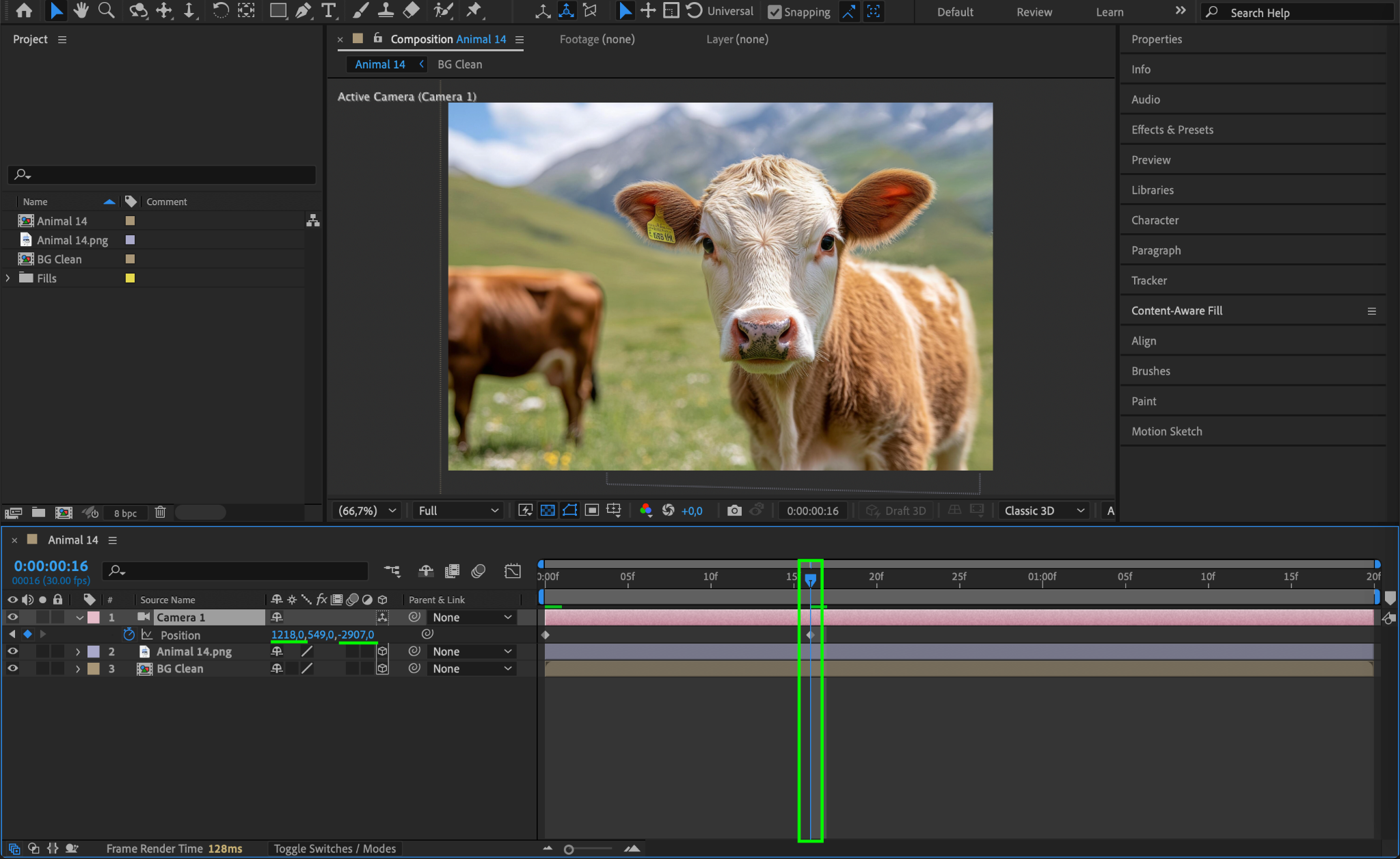Open the Classic 3D renderer dropdown
Image resolution: width=1400 pixels, height=859 pixels.
coord(1043,510)
